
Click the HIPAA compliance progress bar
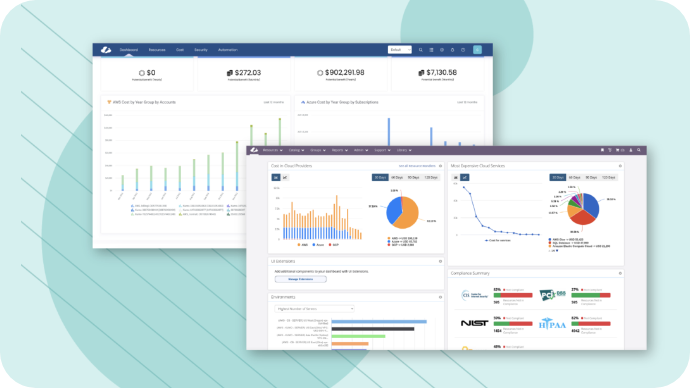pos(591,324)
